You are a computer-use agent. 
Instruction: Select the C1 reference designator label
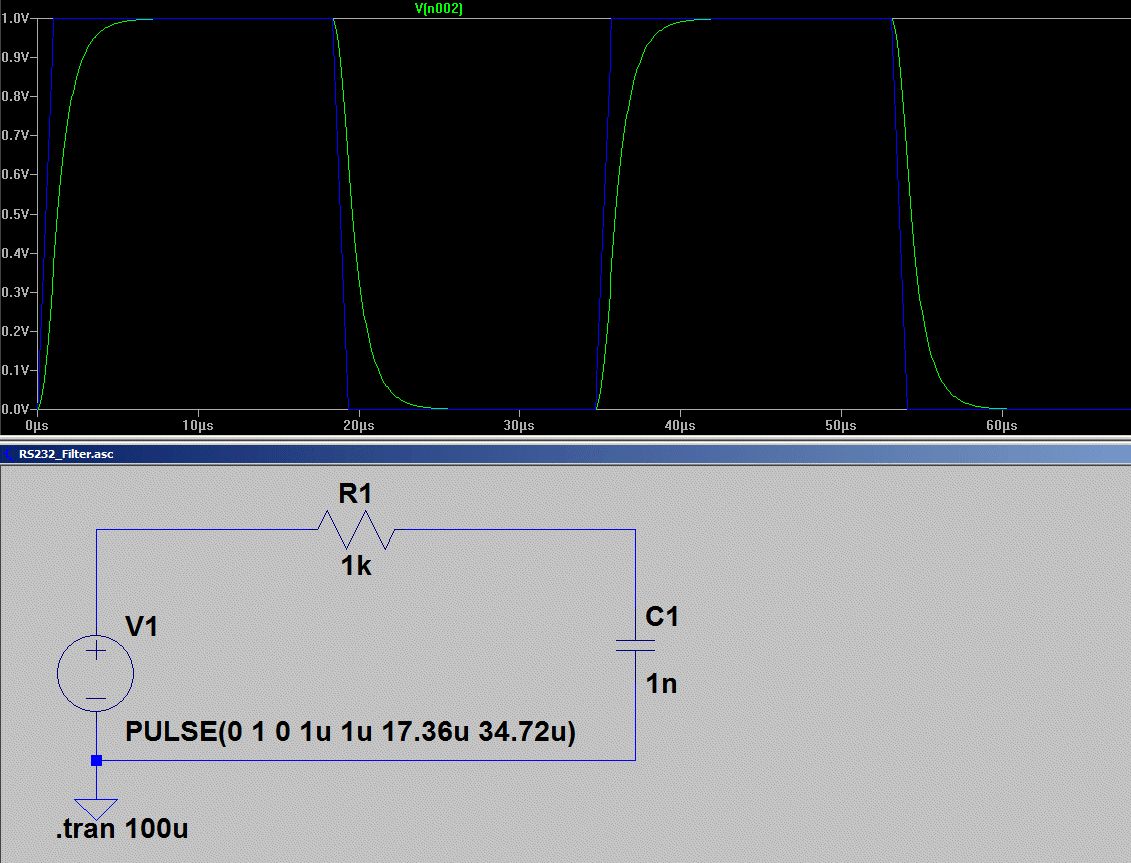pos(662,617)
